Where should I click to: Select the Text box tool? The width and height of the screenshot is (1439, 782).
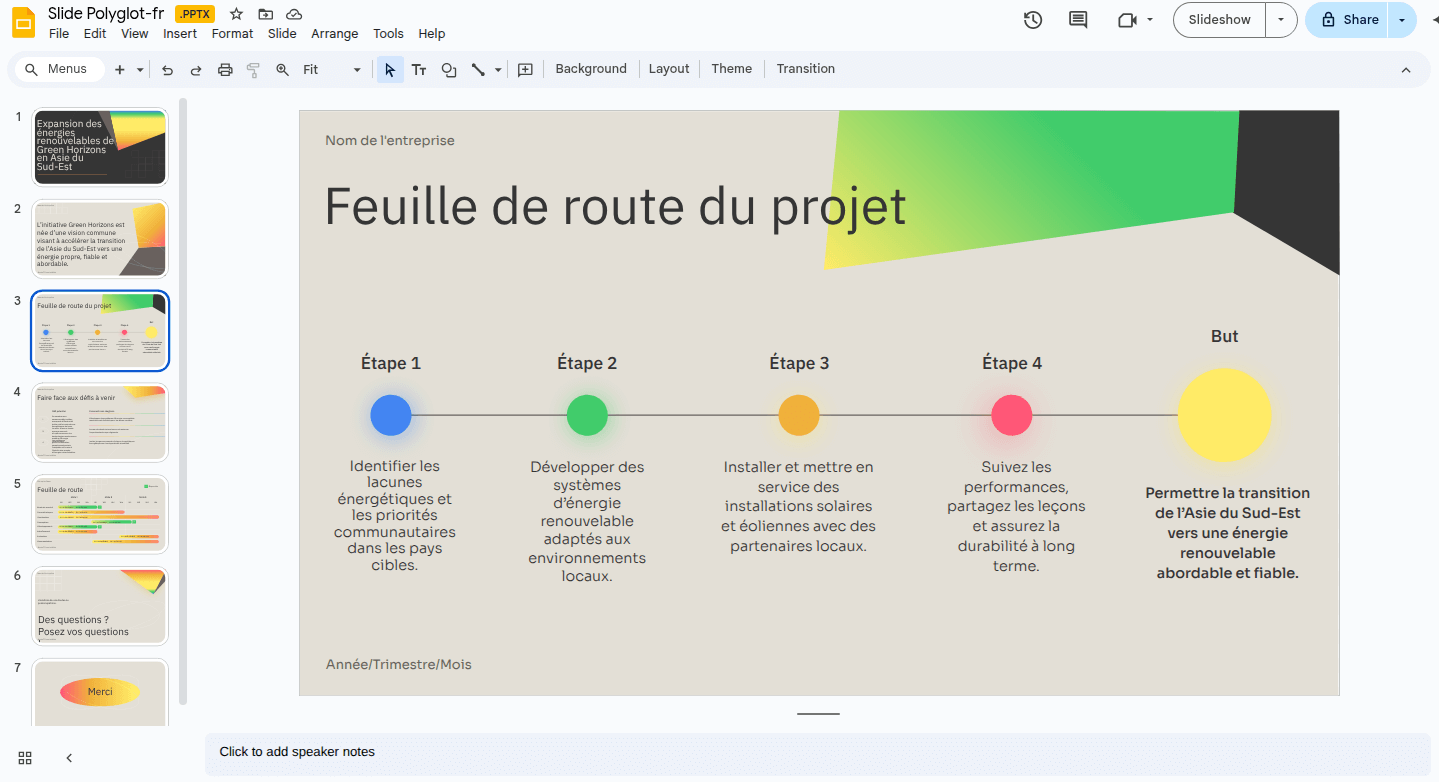(x=419, y=70)
